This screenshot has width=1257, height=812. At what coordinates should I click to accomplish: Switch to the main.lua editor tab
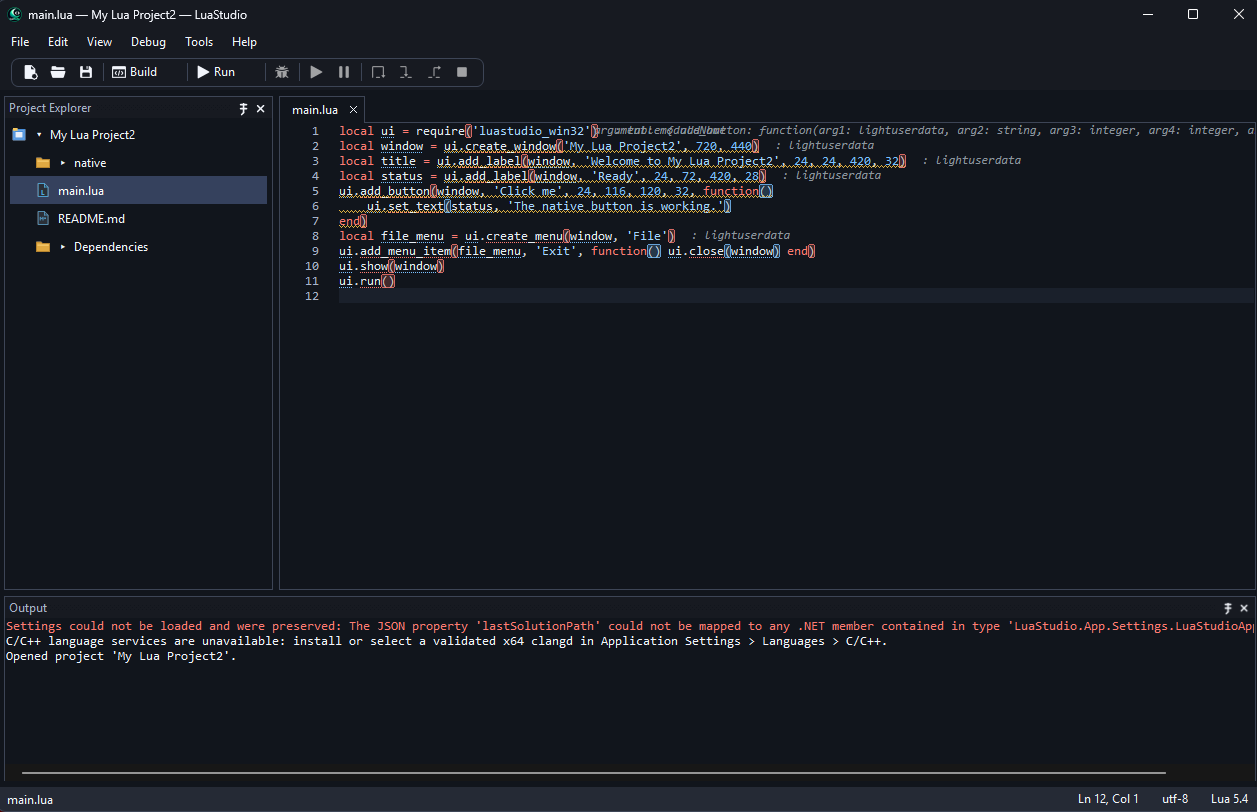(x=315, y=110)
